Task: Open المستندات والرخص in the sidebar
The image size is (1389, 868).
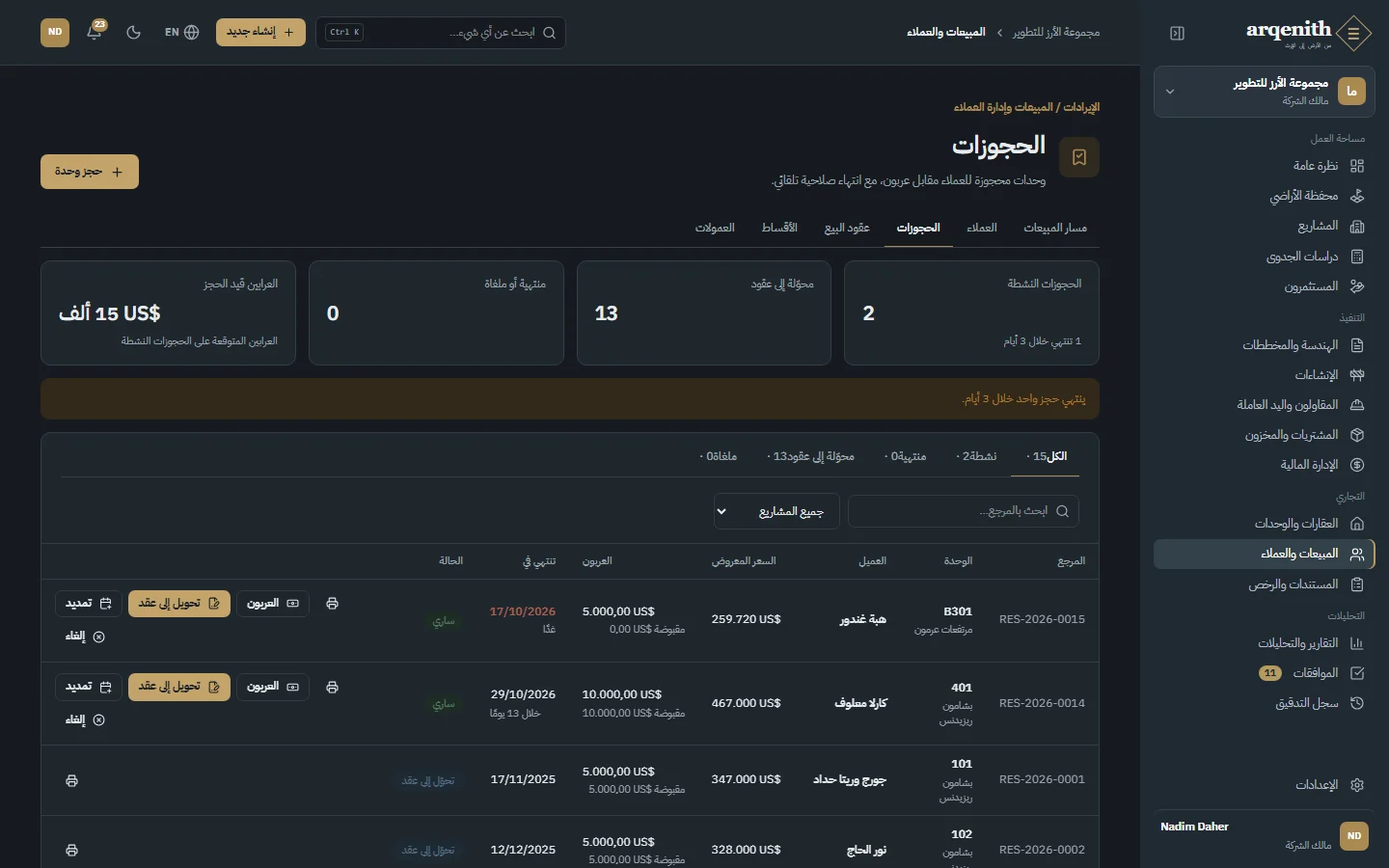Action: (x=1265, y=584)
